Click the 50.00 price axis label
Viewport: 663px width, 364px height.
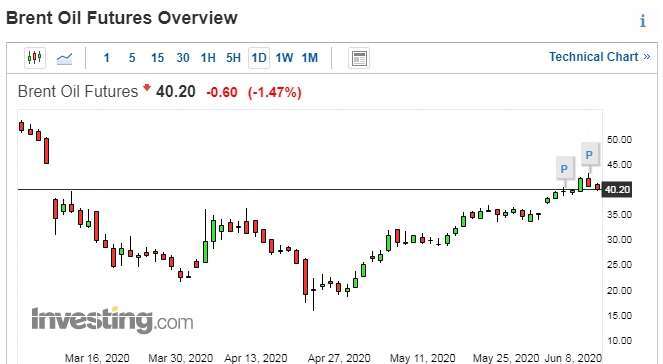point(619,140)
